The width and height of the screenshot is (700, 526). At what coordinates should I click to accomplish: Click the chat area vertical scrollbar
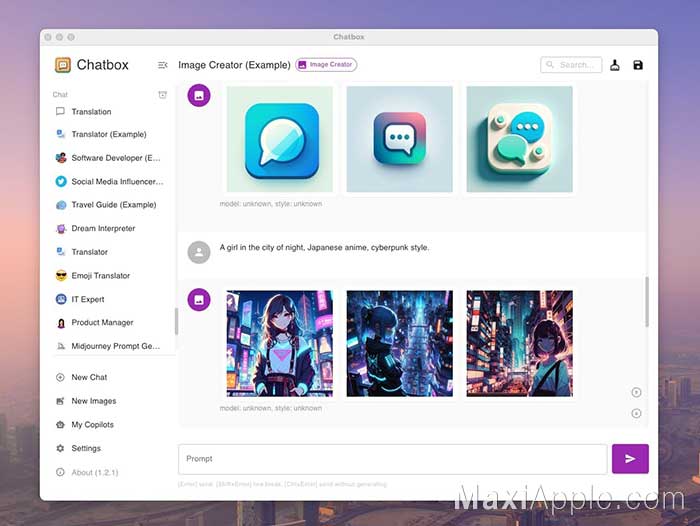[x=646, y=302]
